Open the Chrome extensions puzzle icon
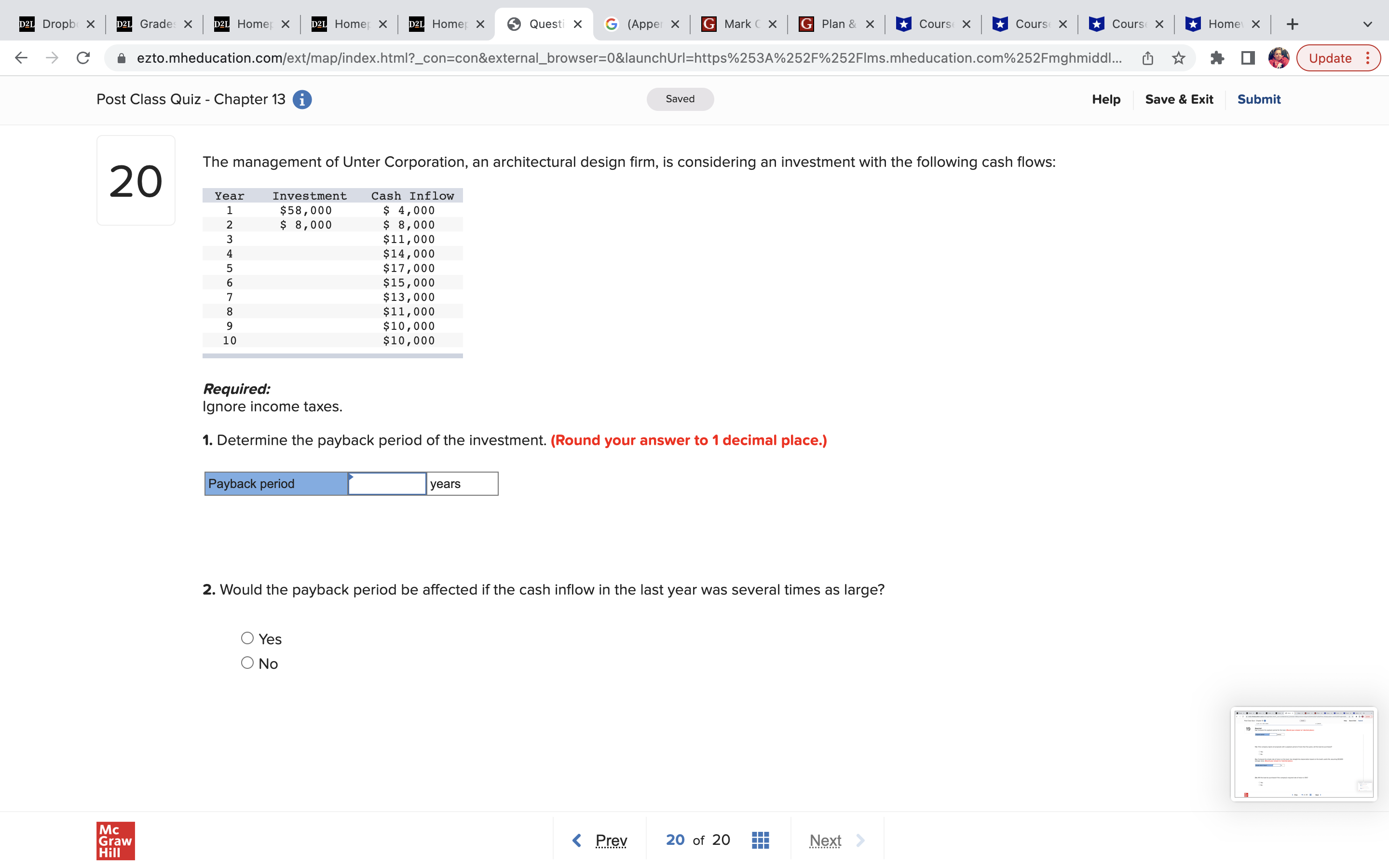 tap(1217, 58)
